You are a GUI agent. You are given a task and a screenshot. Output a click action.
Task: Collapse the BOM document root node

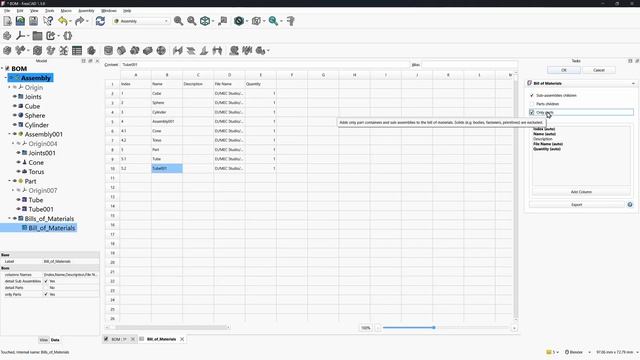coord(2,69)
